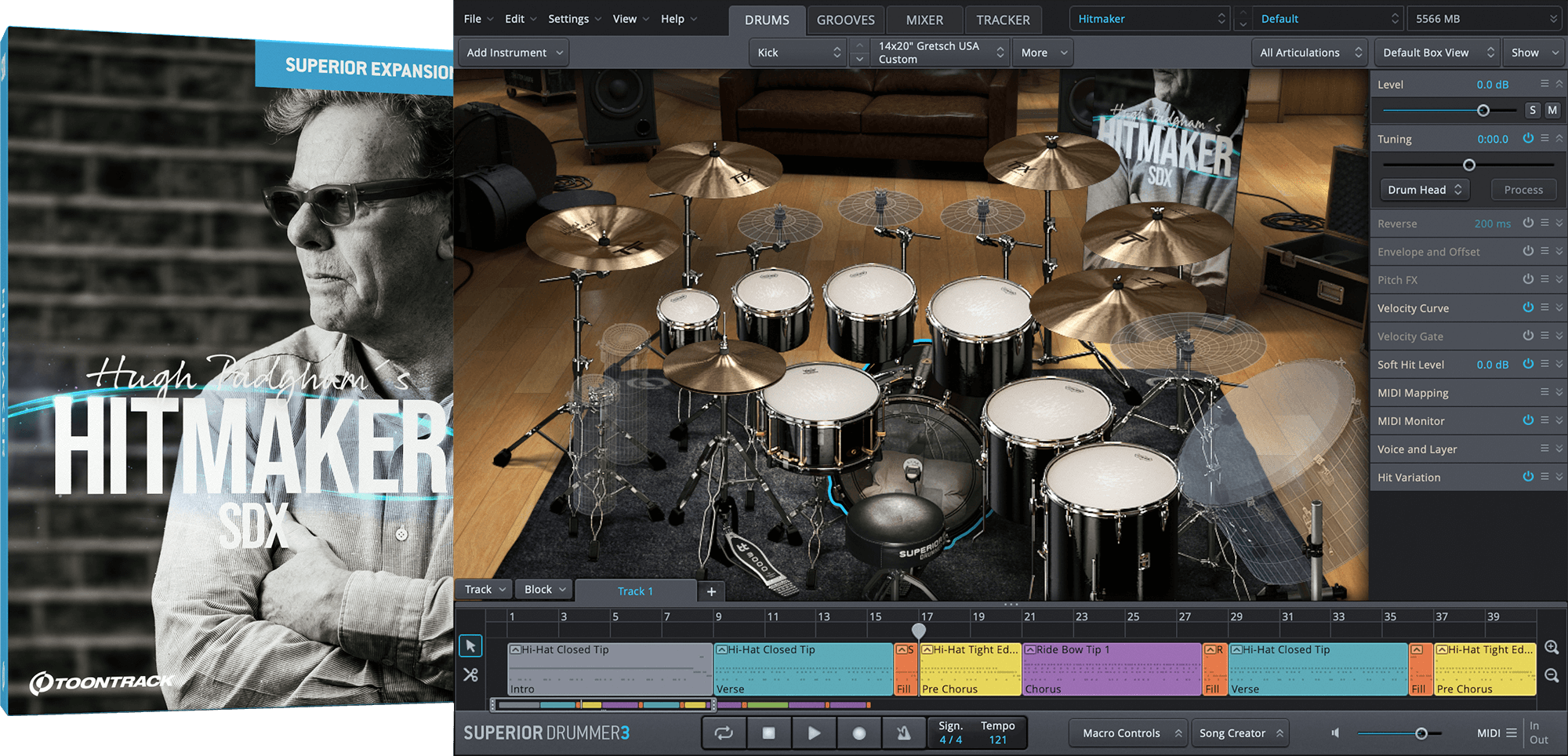Screen dimensions: 1568x756
Task: Mute the kick with the M button
Action: pos(1552,111)
